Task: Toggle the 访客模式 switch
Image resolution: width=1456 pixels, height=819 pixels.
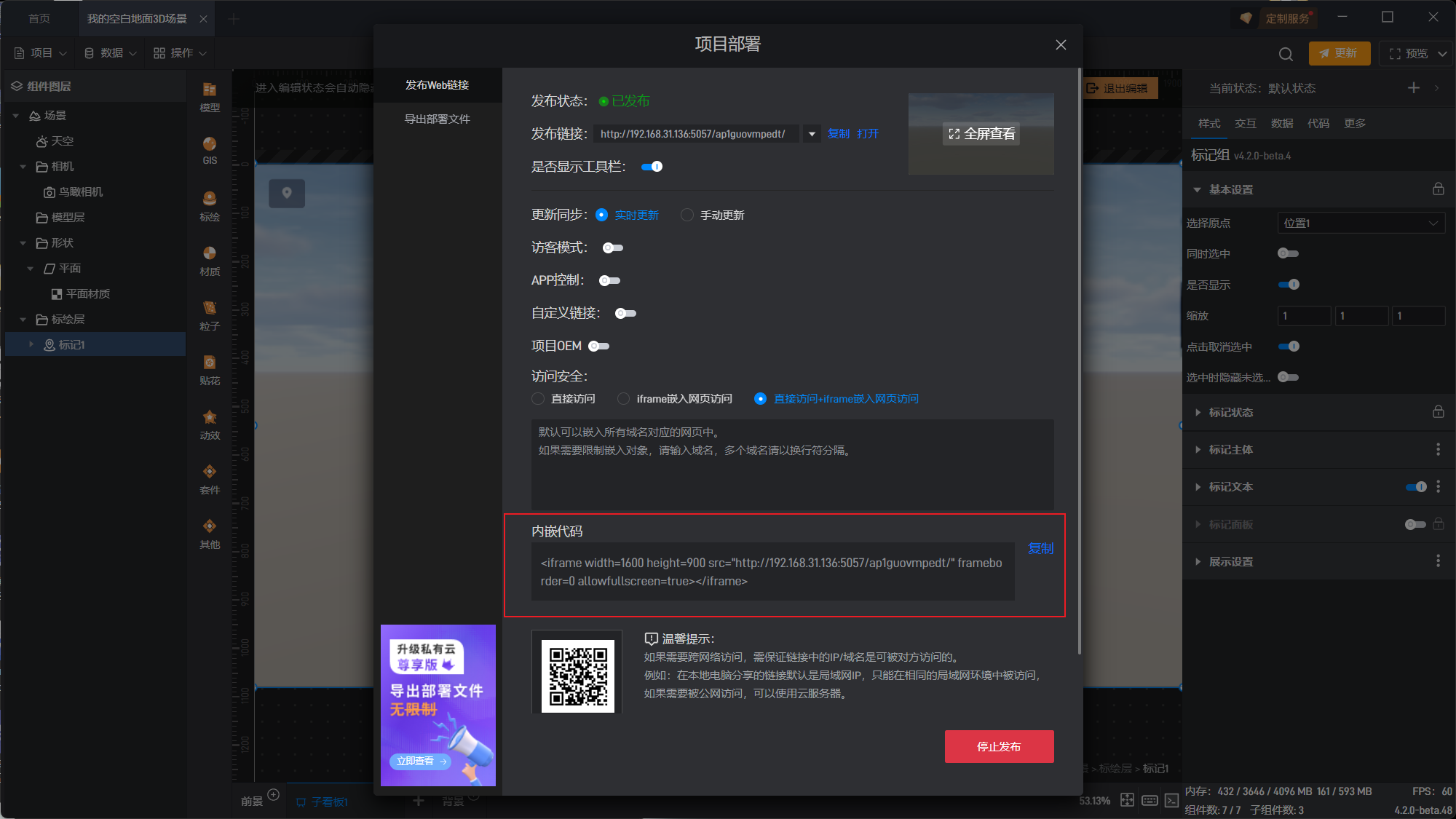Action: (x=612, y=248)
